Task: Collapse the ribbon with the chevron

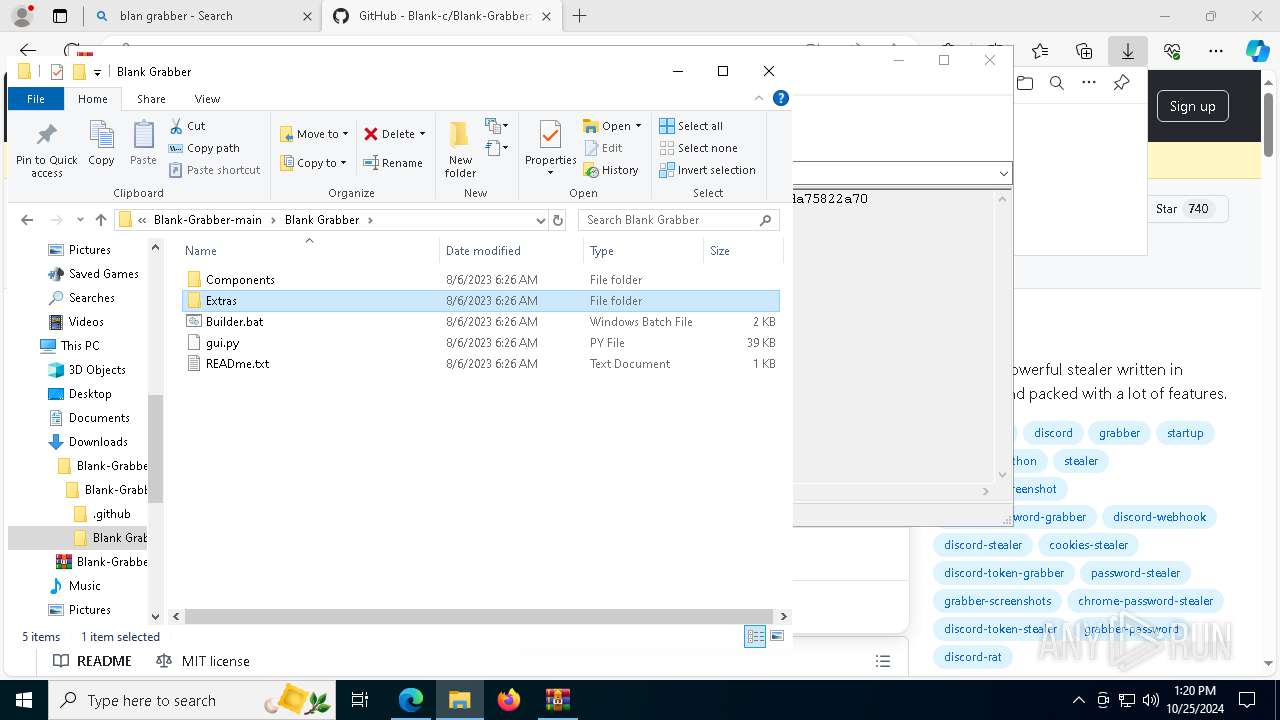Action: point(759,98)
